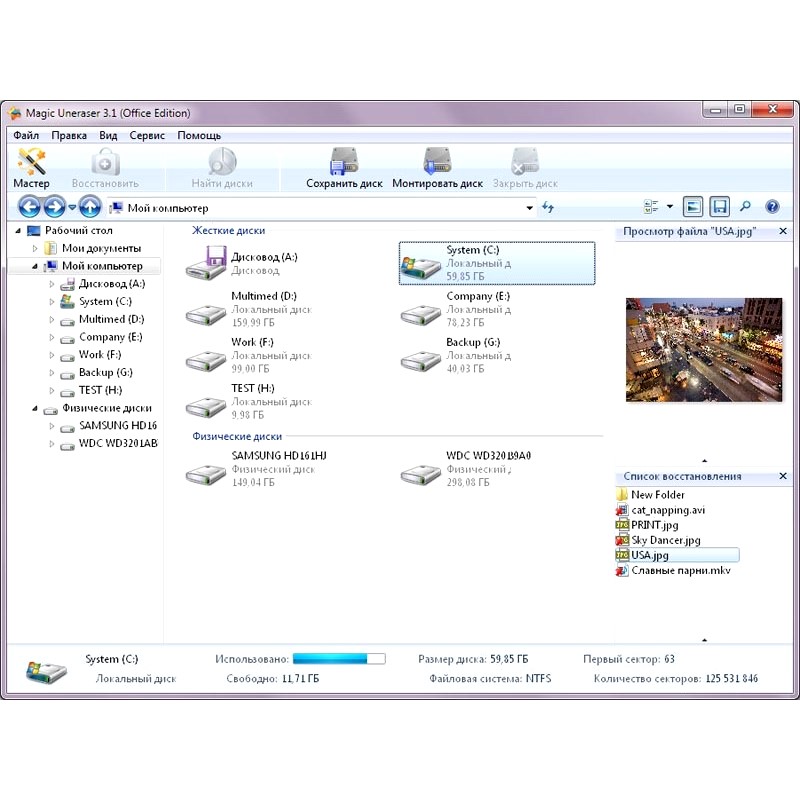The image size is (800, 800).
Task: Open the view mode dropdown arrow
Action: 670,208
